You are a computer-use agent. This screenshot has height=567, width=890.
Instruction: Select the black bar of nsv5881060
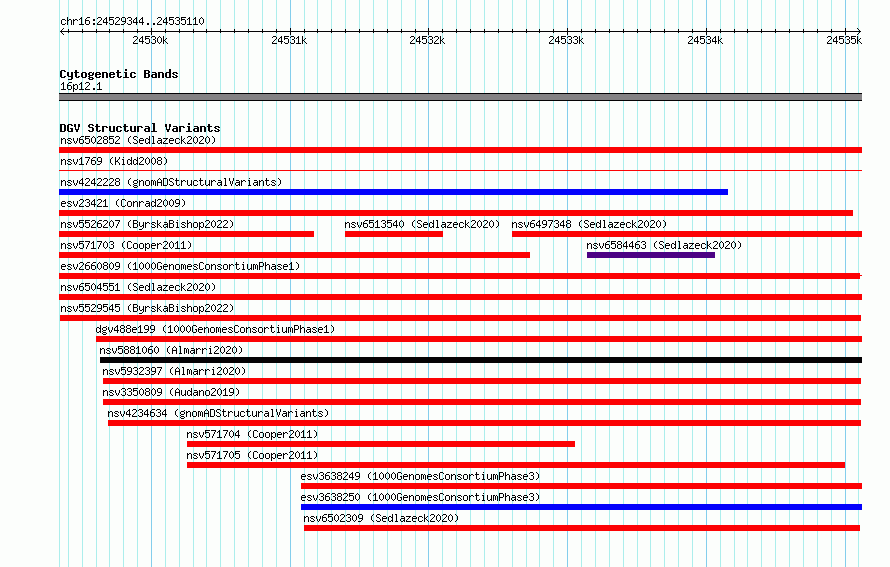click(x=481, y=360)
